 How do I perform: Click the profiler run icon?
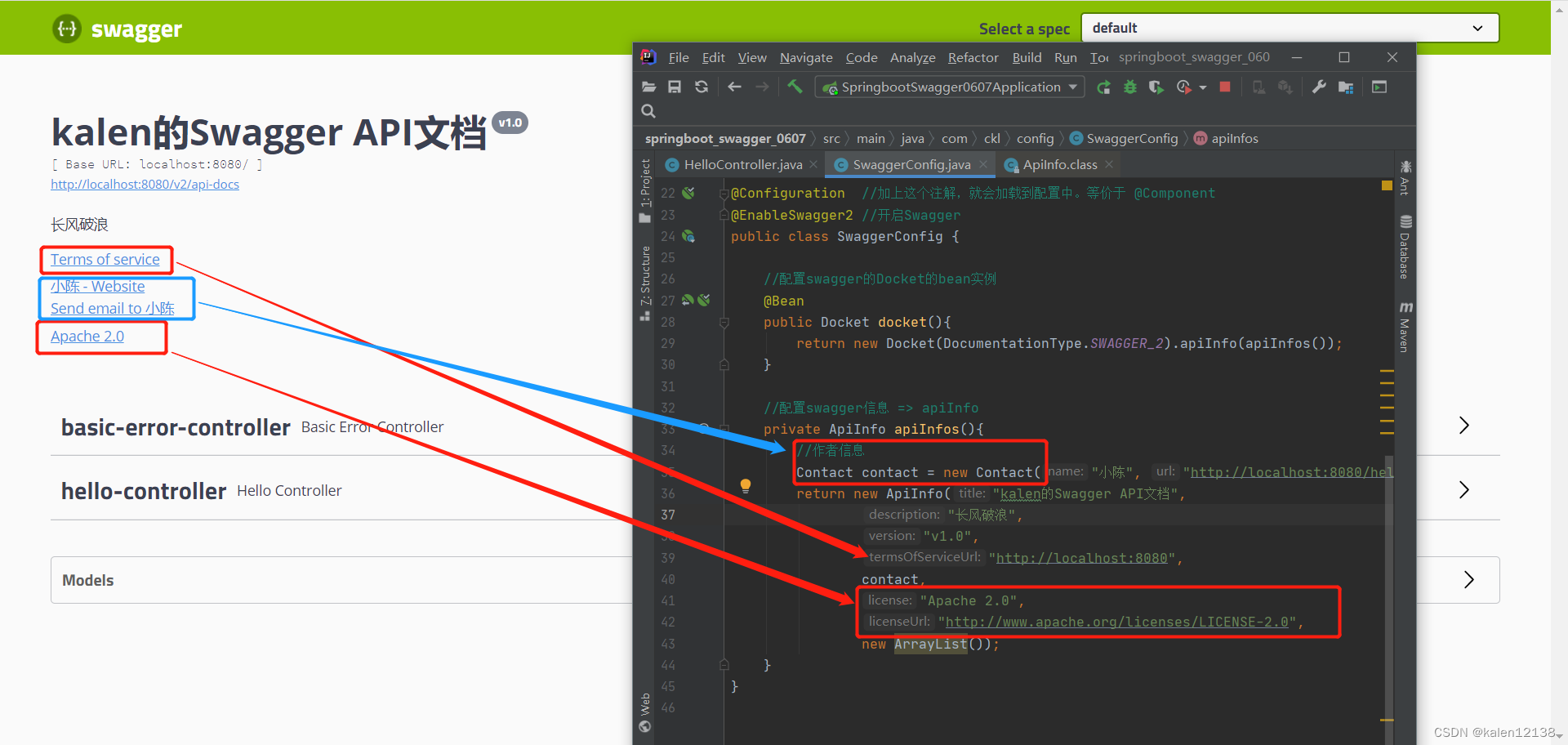tap(1183, 87)
